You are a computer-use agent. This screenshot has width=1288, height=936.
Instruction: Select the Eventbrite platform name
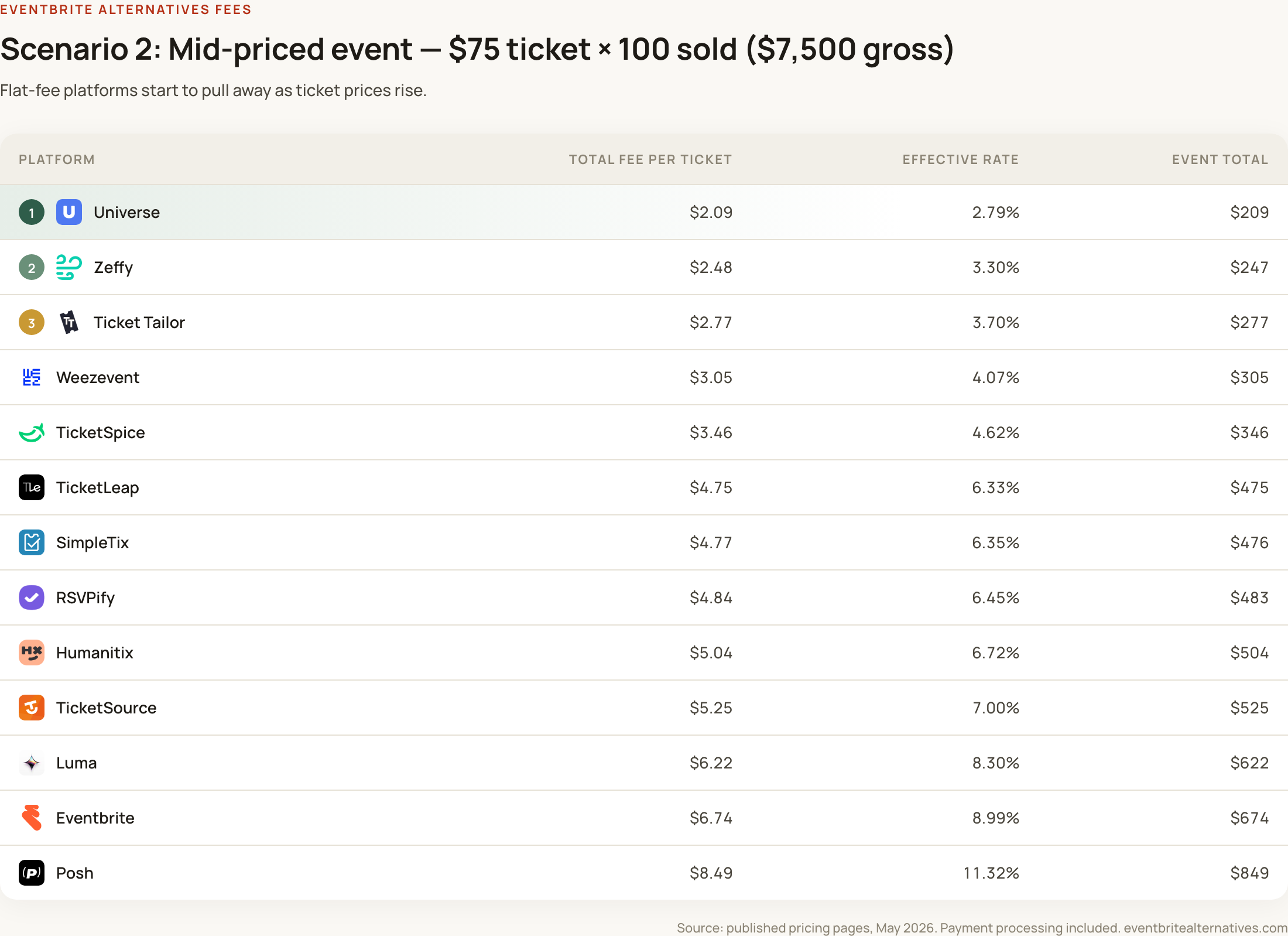point(95,818)
